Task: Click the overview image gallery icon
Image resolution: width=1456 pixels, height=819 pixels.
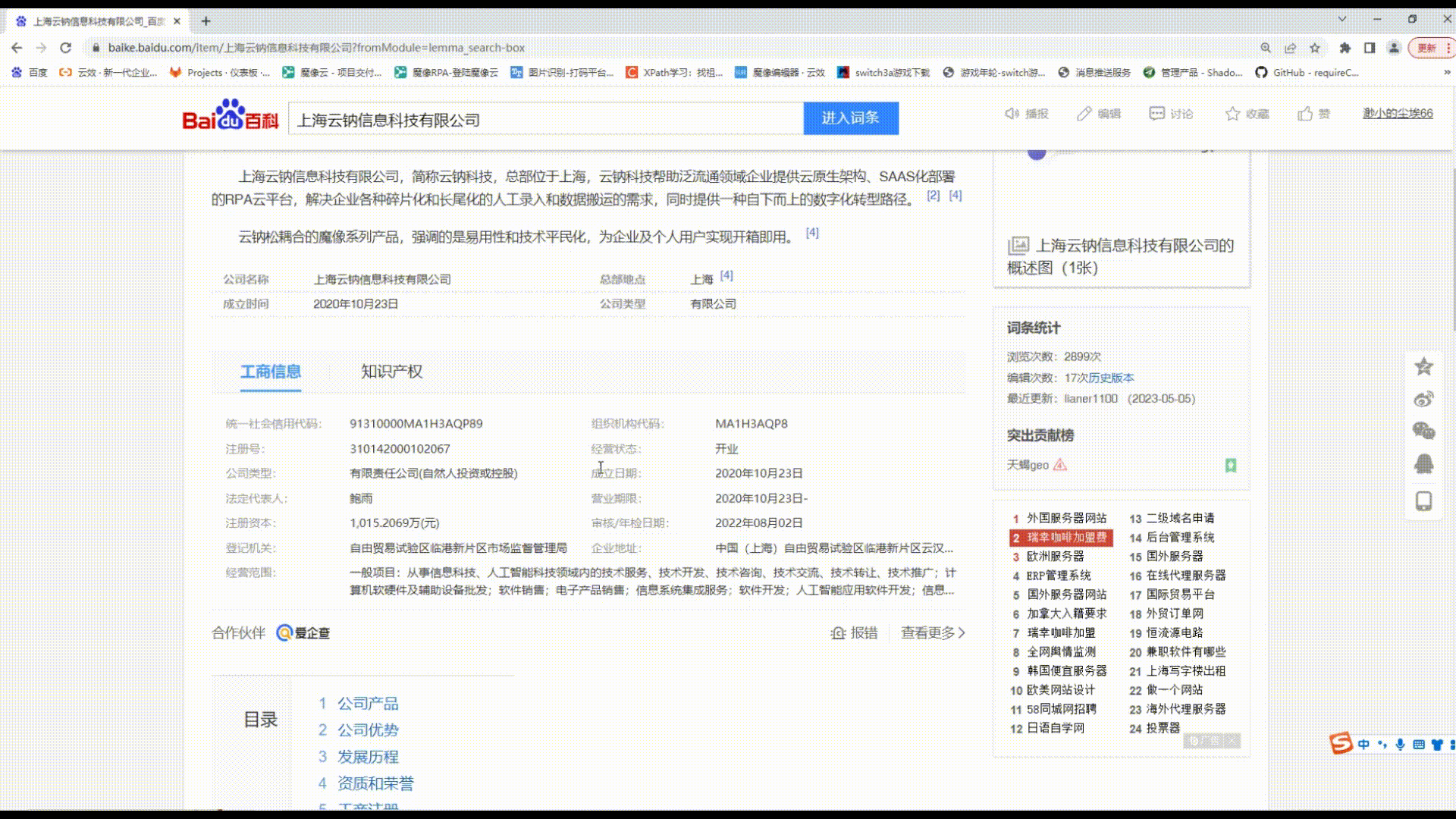Action: 1018,246
